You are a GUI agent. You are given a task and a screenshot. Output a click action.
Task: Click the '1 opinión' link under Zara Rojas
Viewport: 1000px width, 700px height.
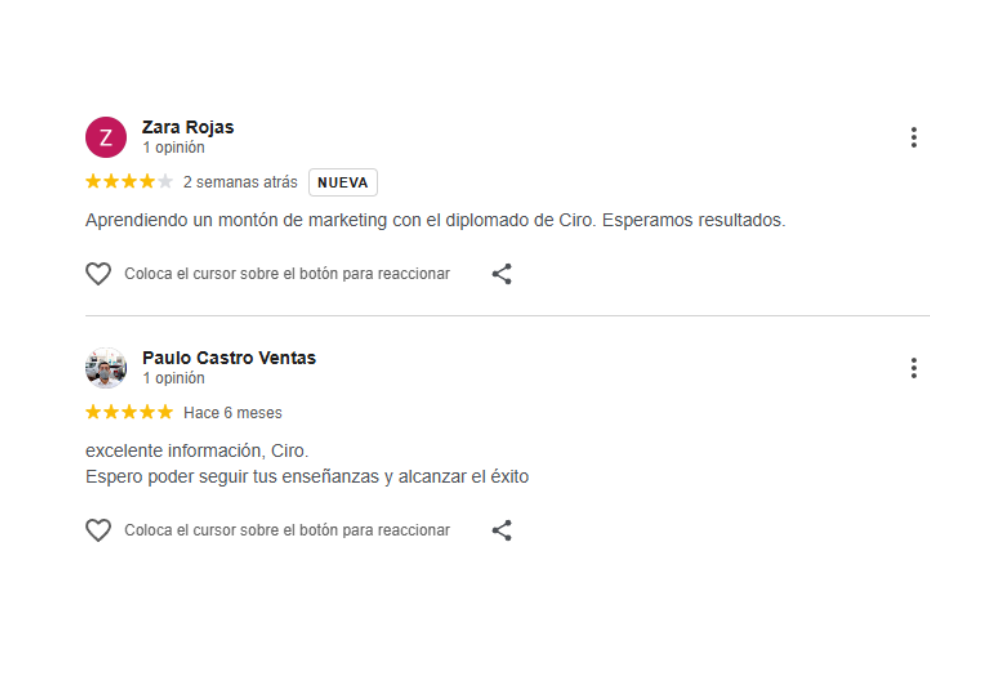coord(175,146)
